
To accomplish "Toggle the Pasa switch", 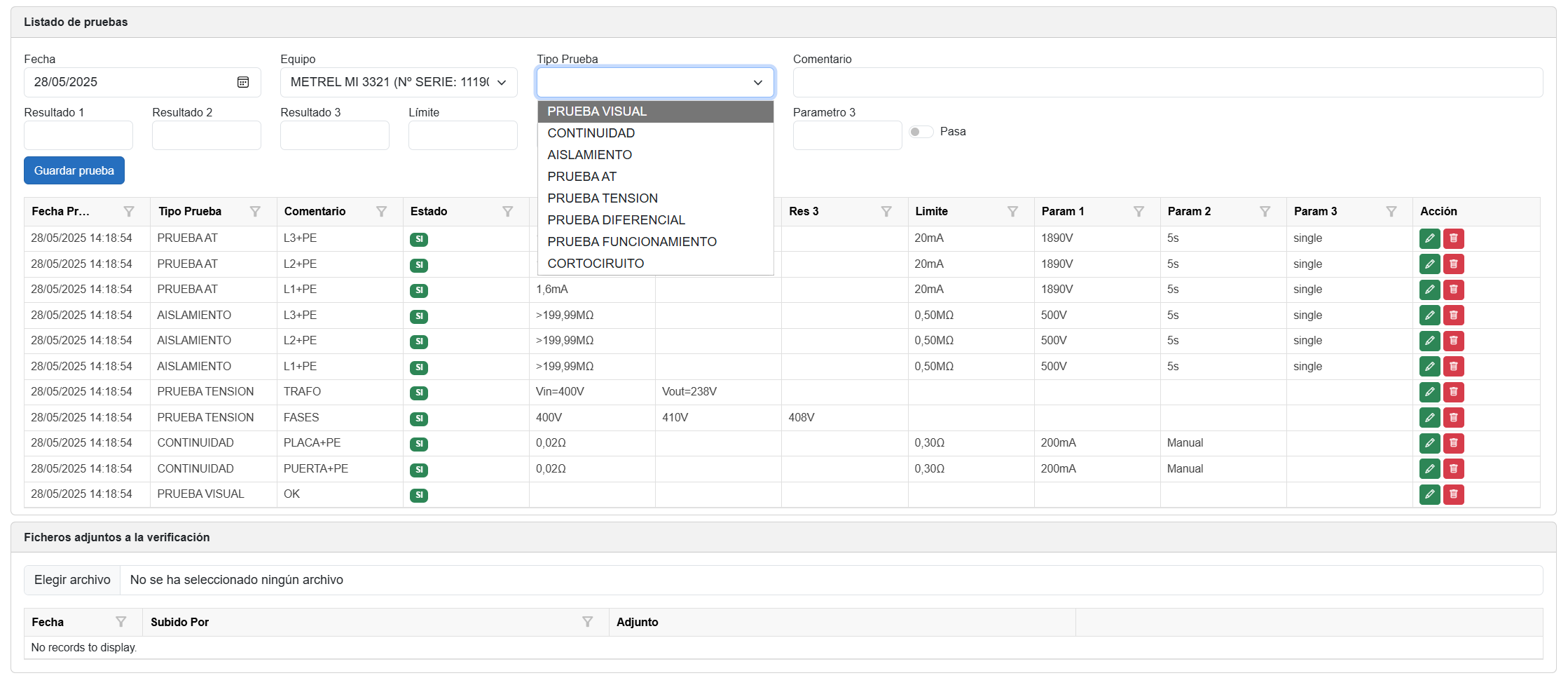I will click(x=921, y=132).
